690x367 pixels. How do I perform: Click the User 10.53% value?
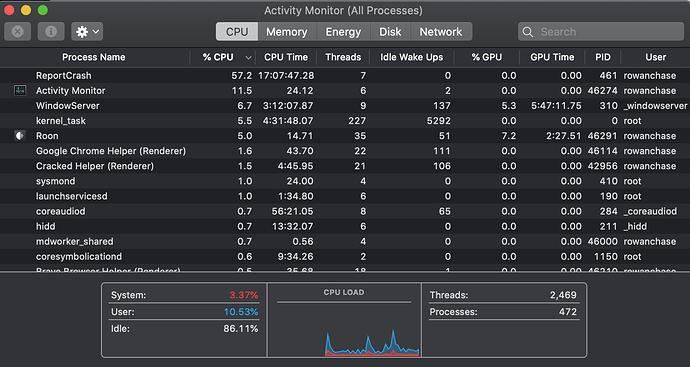click(x=241, y=312)
